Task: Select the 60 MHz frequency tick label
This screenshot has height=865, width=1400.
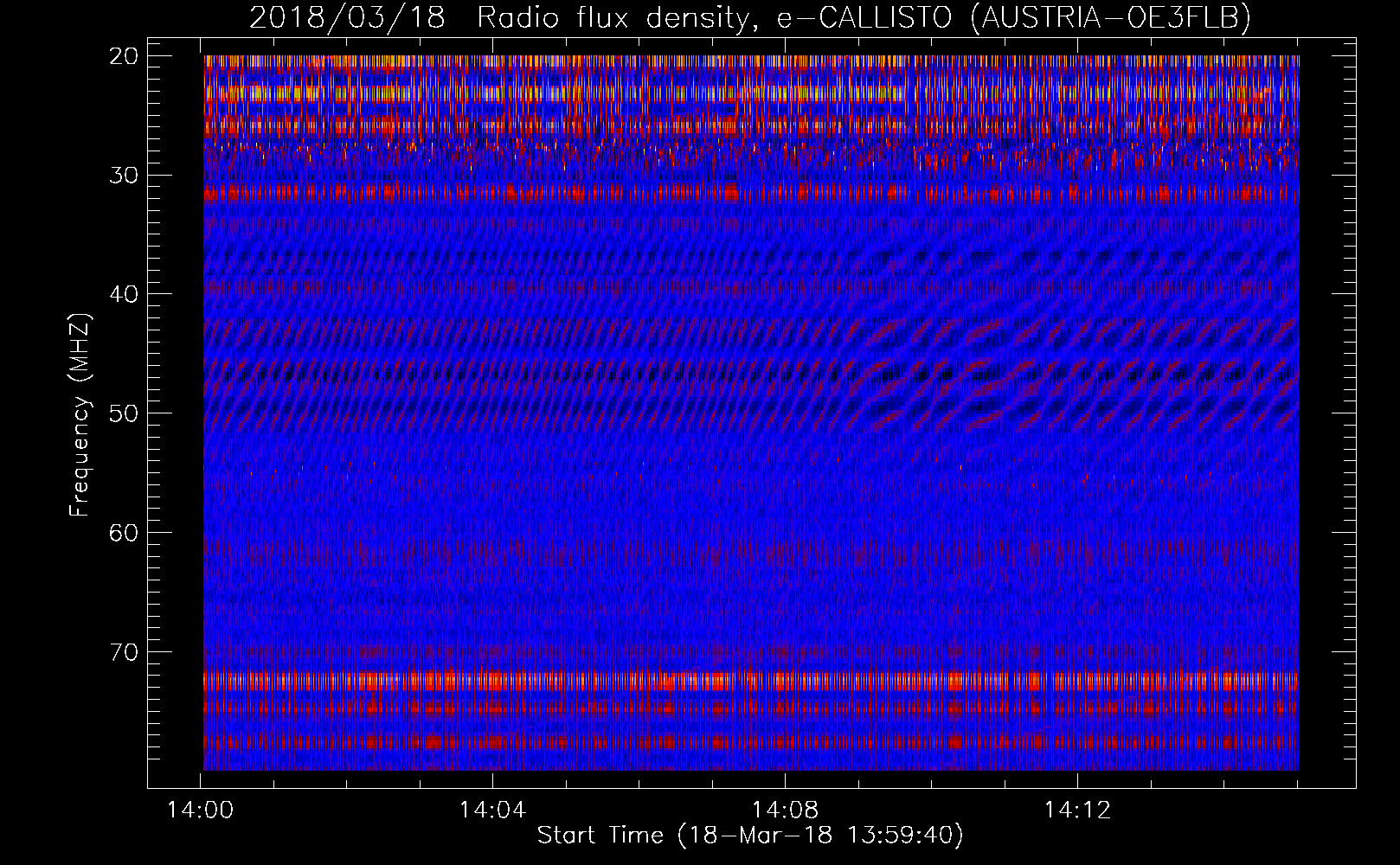Action: click(x=125, y=532)
